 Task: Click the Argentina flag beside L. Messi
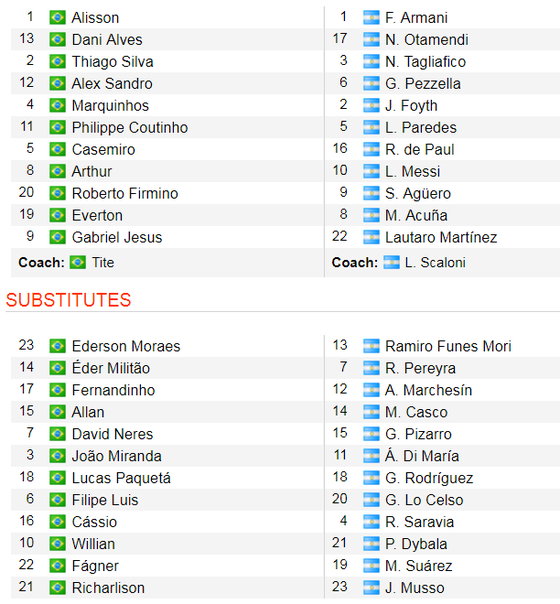tap(371, 171)
